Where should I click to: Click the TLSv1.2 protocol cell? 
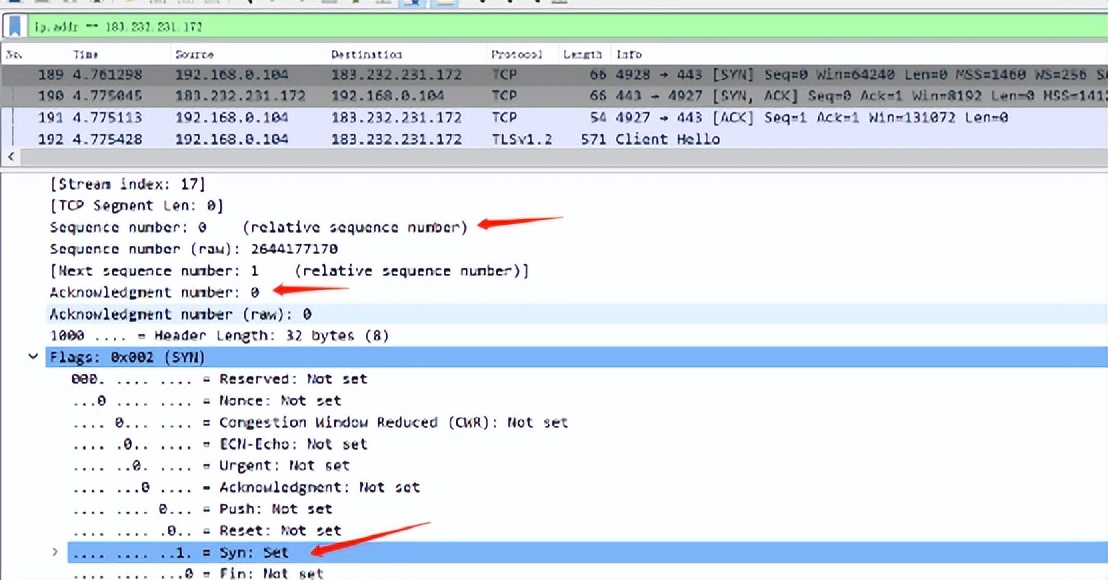(521, 139)
